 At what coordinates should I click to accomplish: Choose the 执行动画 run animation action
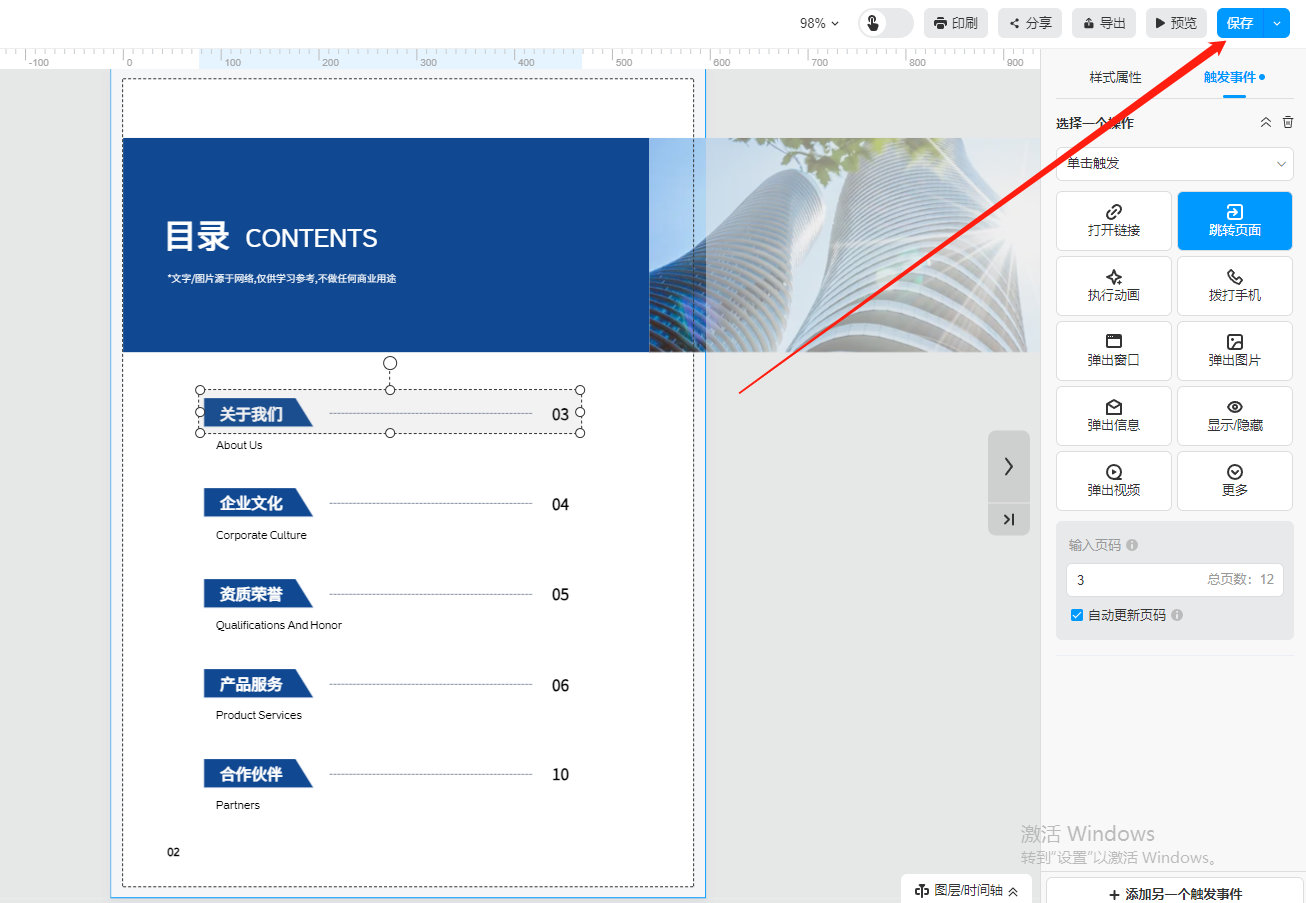pyautogui.click(x=1113, y=285)
